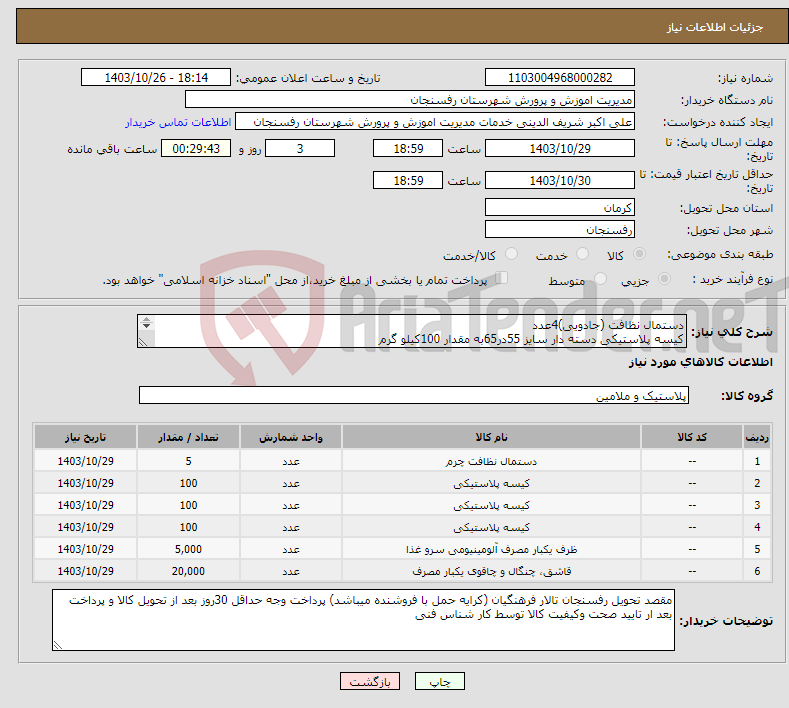The image size is (789, 708).
Task: Click the price validity time field 18:59
Action: (408, 180)
